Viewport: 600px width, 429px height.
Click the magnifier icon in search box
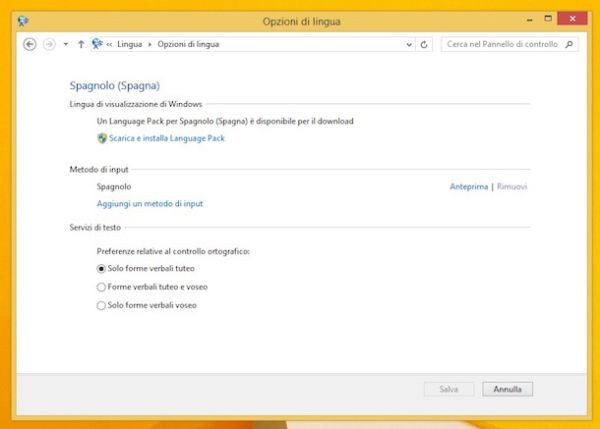coord(569,44)
